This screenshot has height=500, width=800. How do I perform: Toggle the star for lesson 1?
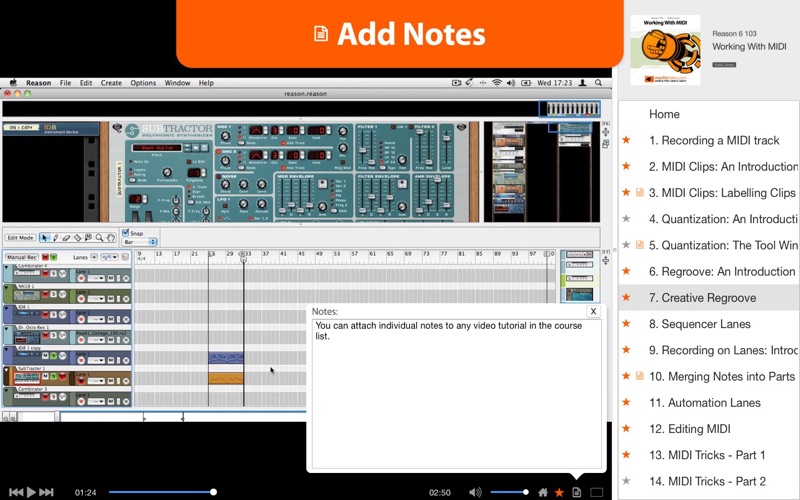(x=627, y=140)
